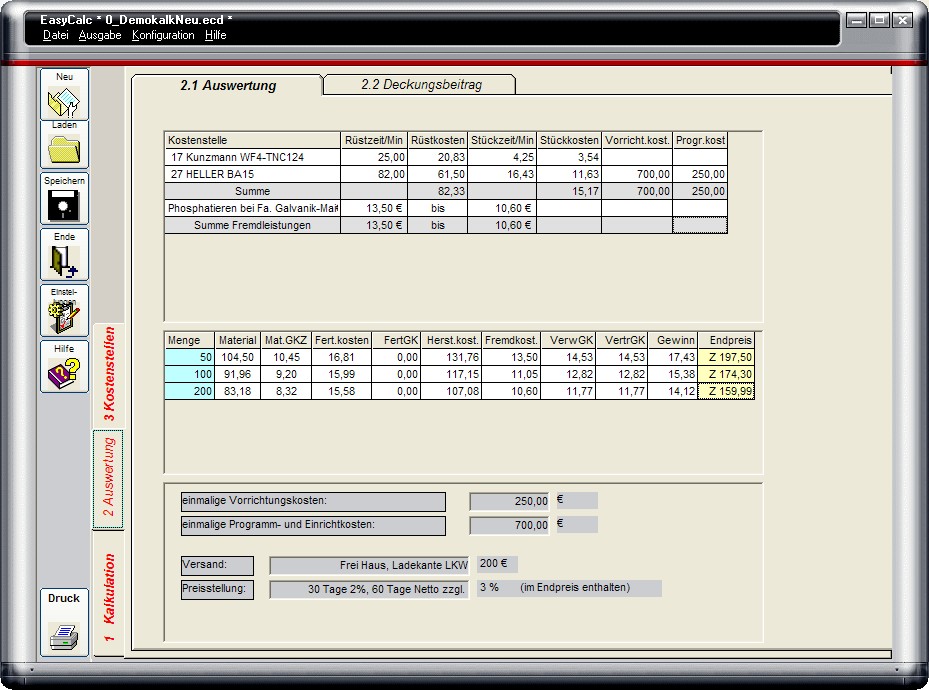
Task: Open the Hilfe menu in menu bar
Action: pyautogui.click(x=216, y=35)
